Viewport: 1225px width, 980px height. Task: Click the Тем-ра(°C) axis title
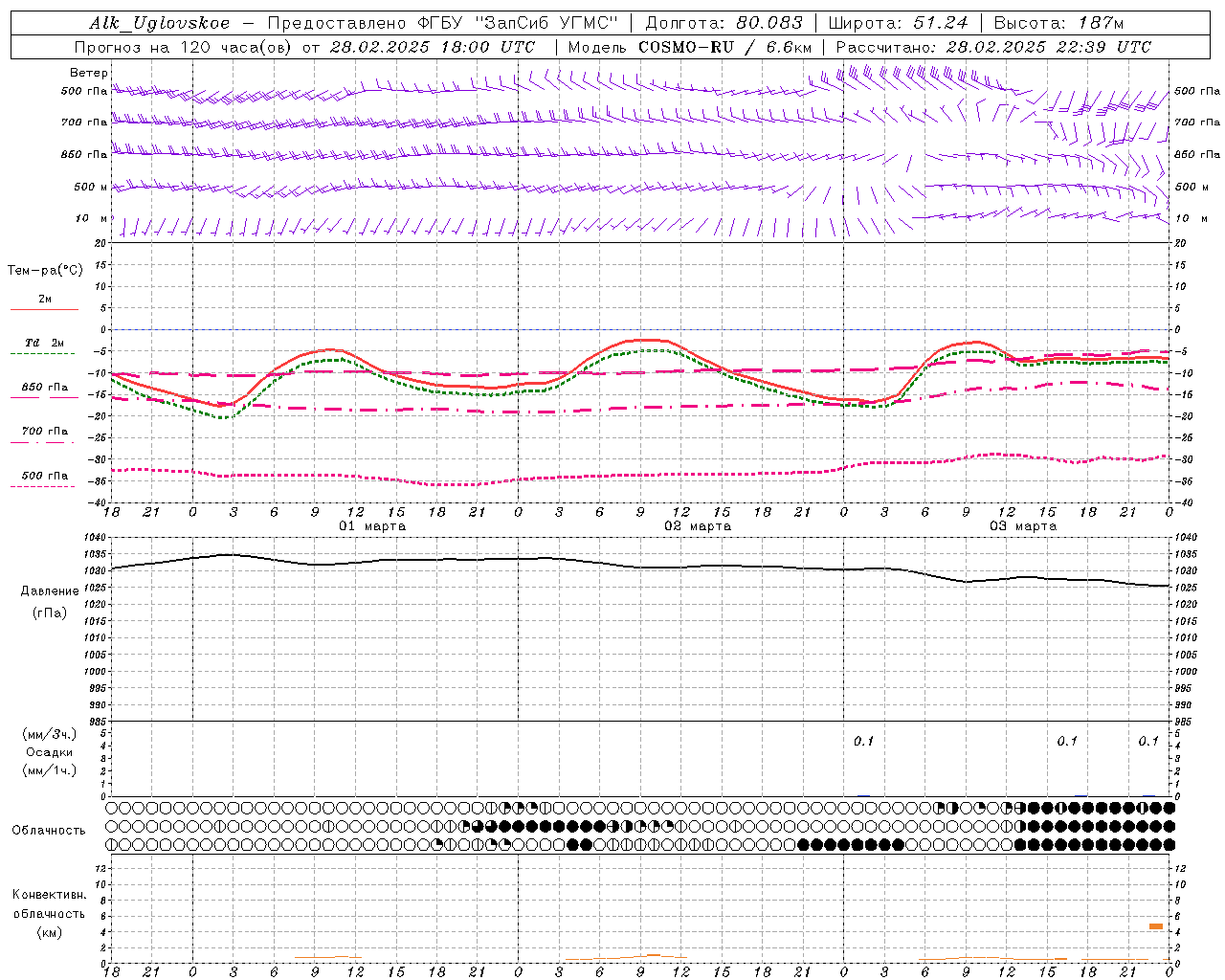click(45, 271)
